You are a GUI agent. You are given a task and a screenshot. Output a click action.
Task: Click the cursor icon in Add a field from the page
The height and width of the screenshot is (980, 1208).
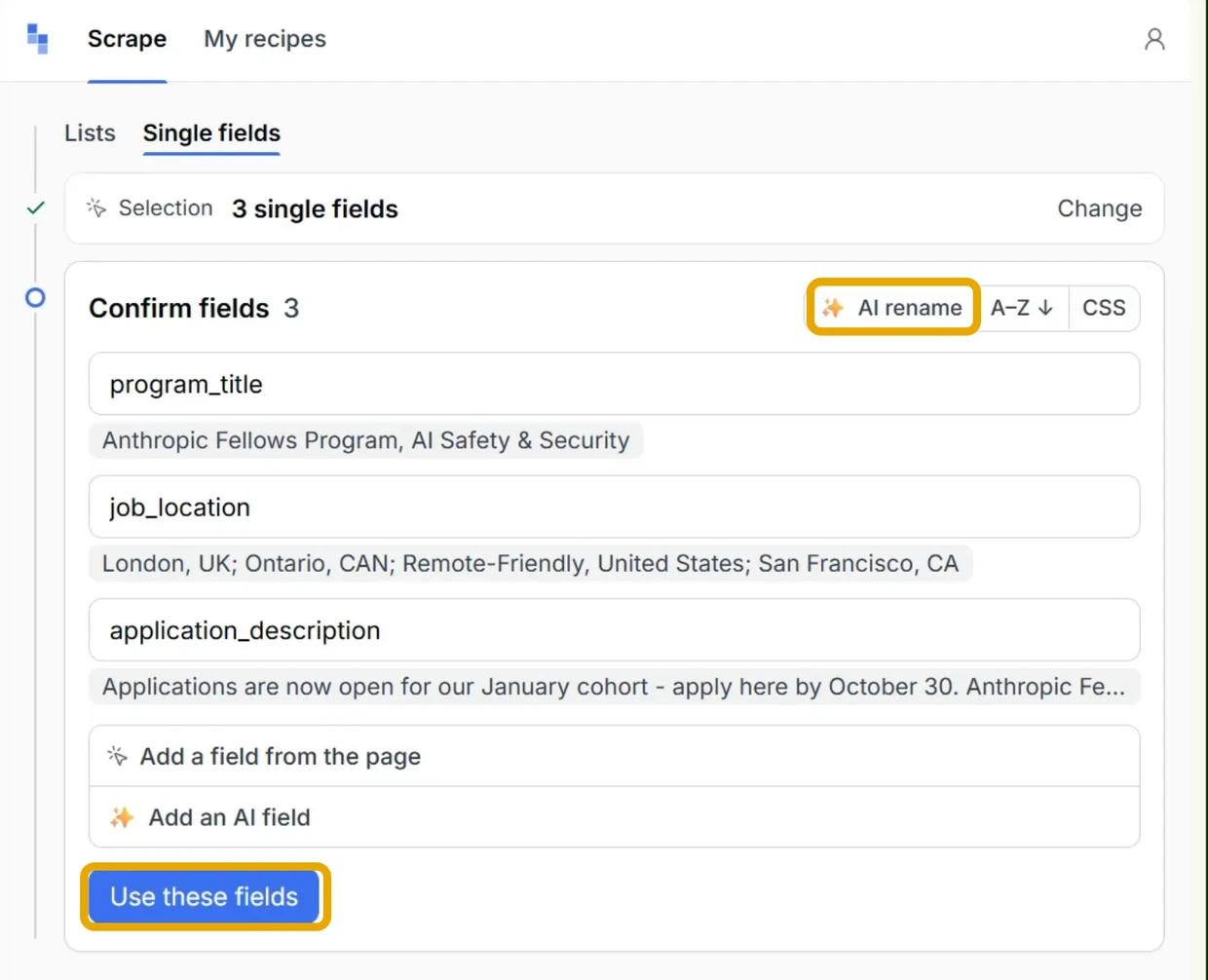[117, 756]
